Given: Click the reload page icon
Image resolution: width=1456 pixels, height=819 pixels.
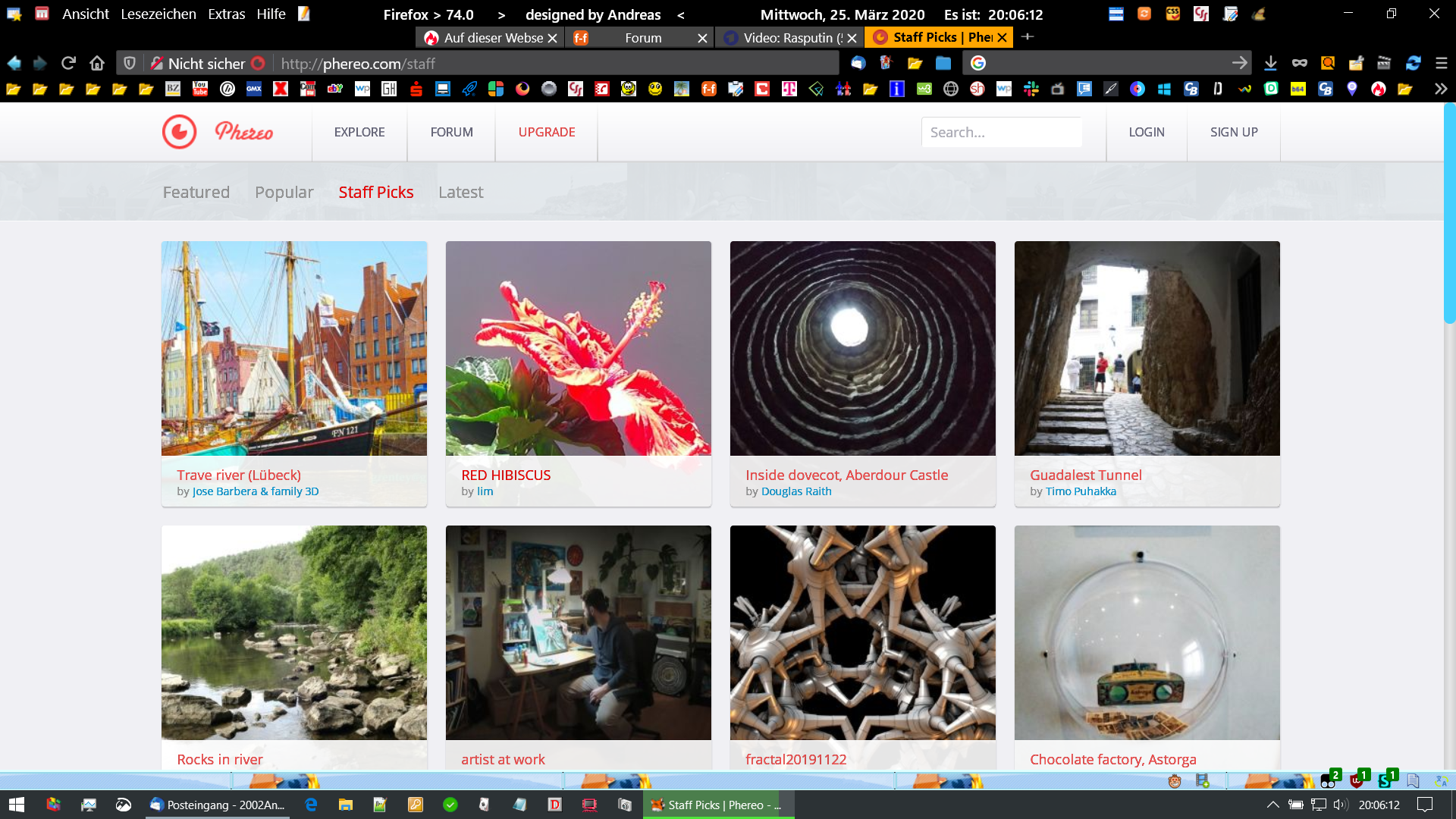Looking at the screenshot, I should [68, 63].
